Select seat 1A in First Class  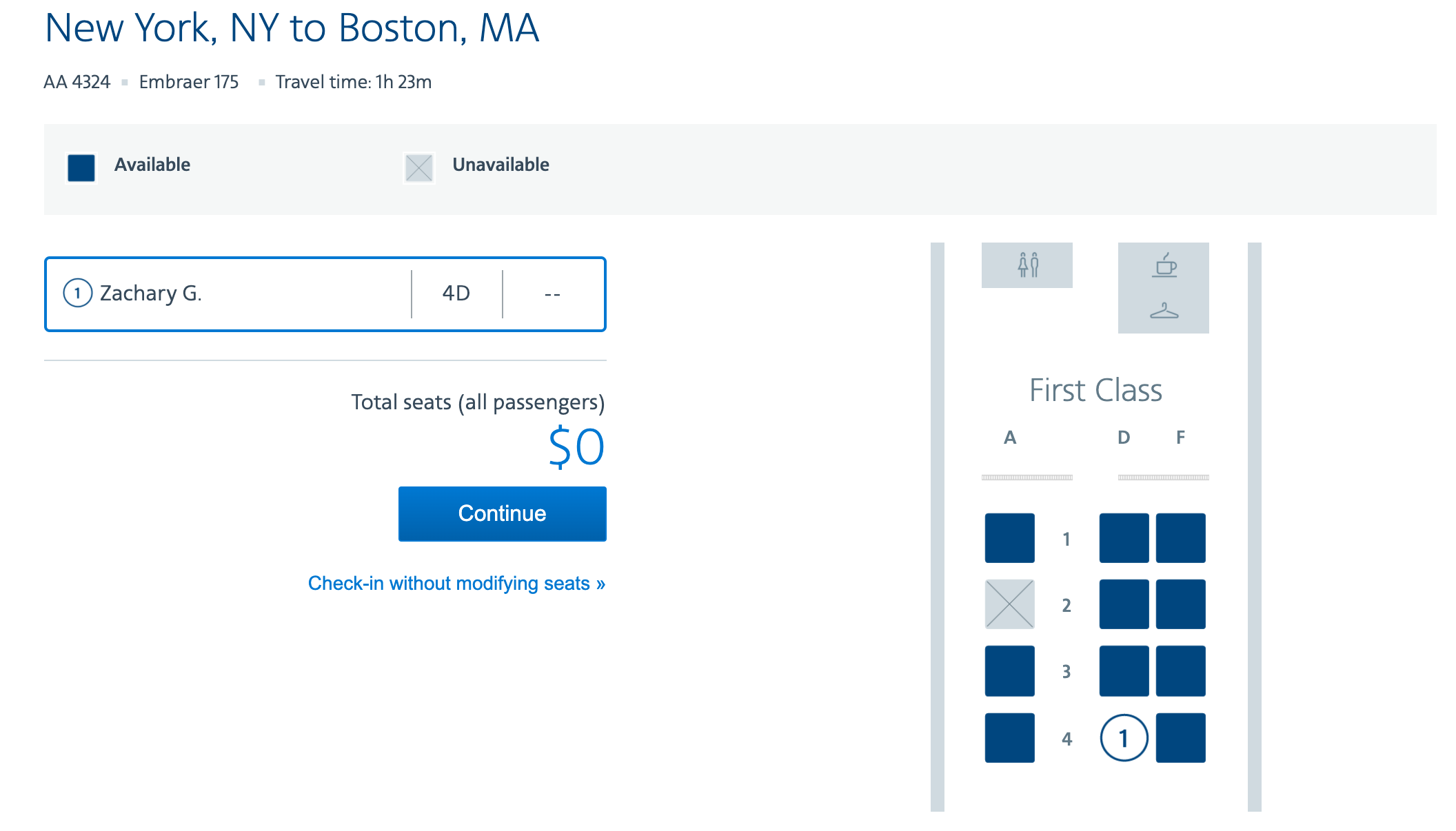tap(1009, 537)
